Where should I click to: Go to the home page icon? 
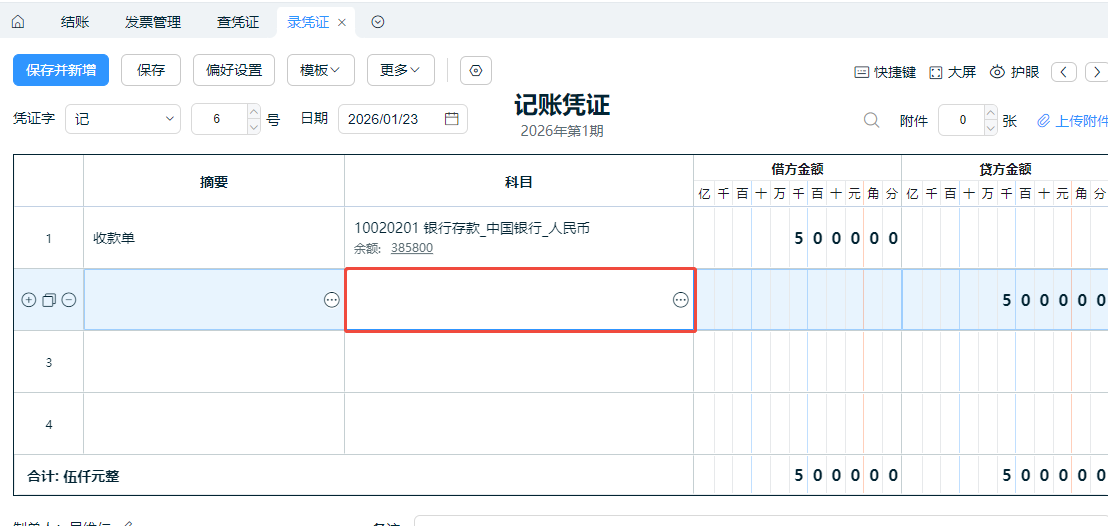pyautogui.click(x=18, y=22)
